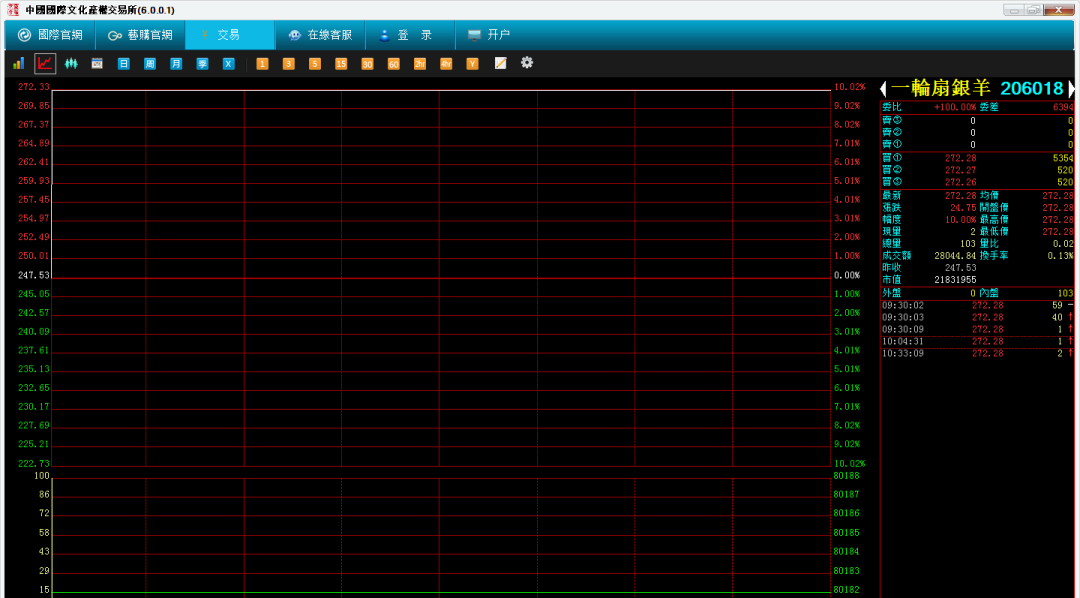Click the orange Y interval icon
The width and height of the screenshot is (1080, 598).
(x=472, y=64)
